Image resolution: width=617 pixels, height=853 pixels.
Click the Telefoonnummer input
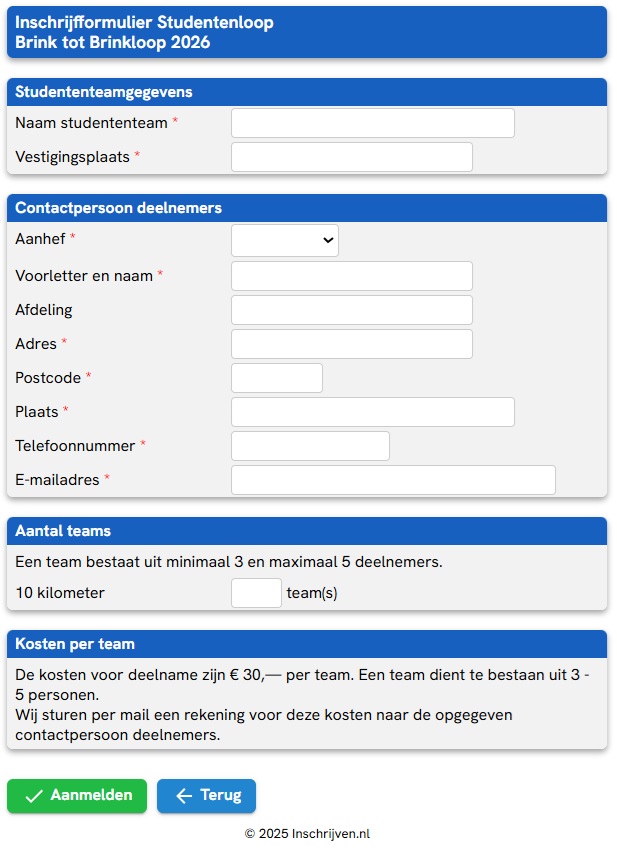(310, 446)
